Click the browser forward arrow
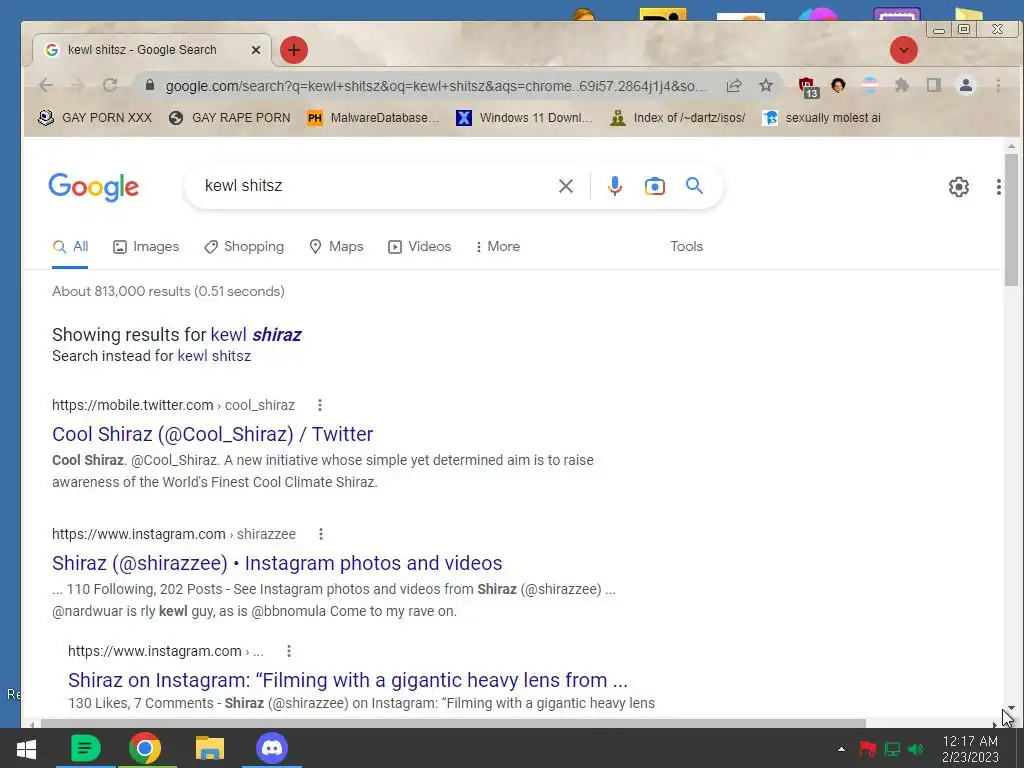 tap(78, 85)
